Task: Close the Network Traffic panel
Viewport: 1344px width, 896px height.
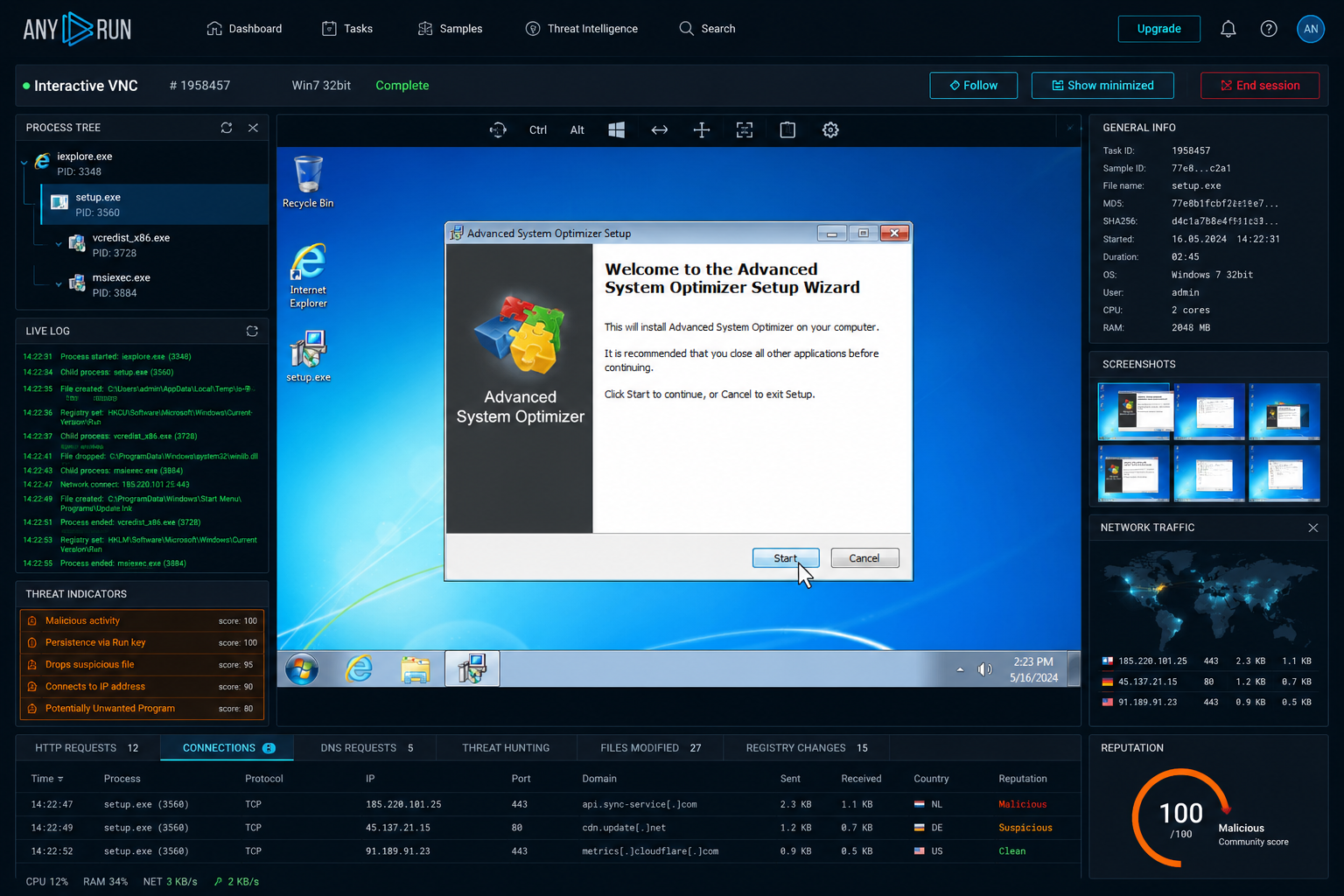Action: (1312, 528)
